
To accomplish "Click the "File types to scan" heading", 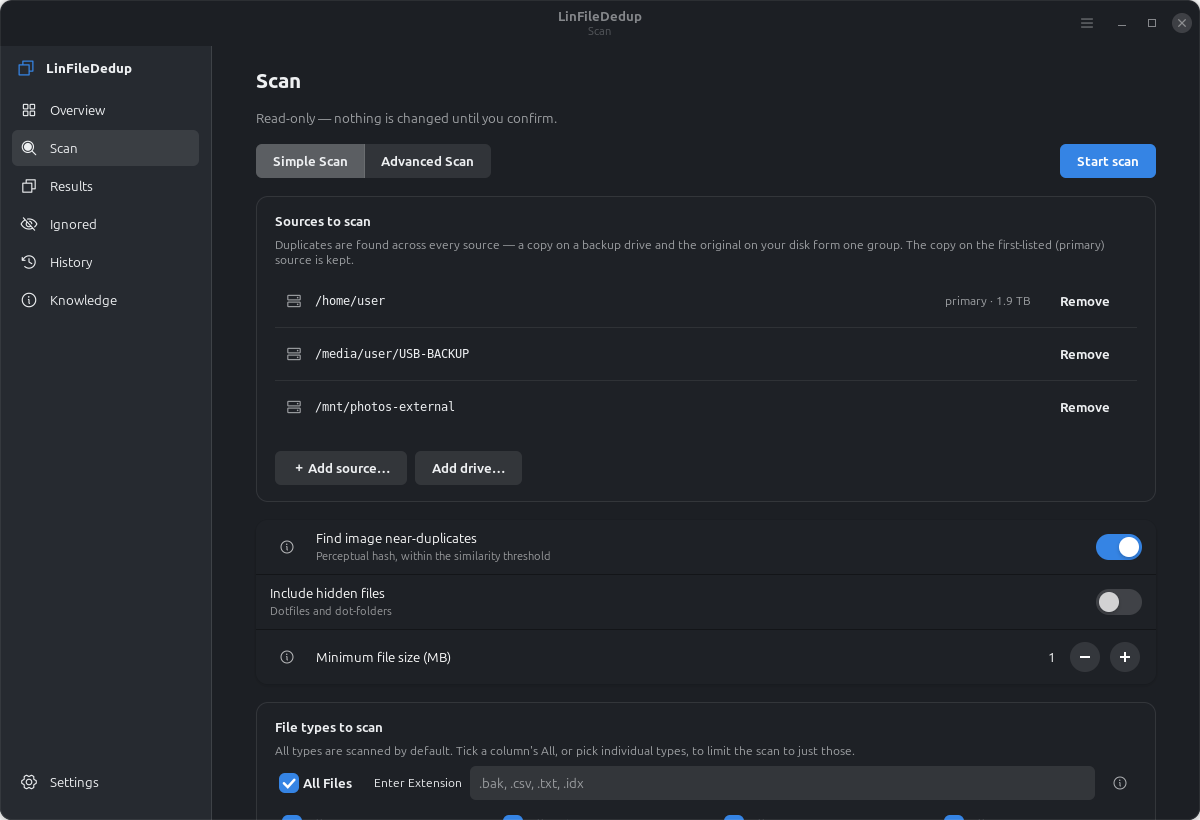I will tap(329, 727).
